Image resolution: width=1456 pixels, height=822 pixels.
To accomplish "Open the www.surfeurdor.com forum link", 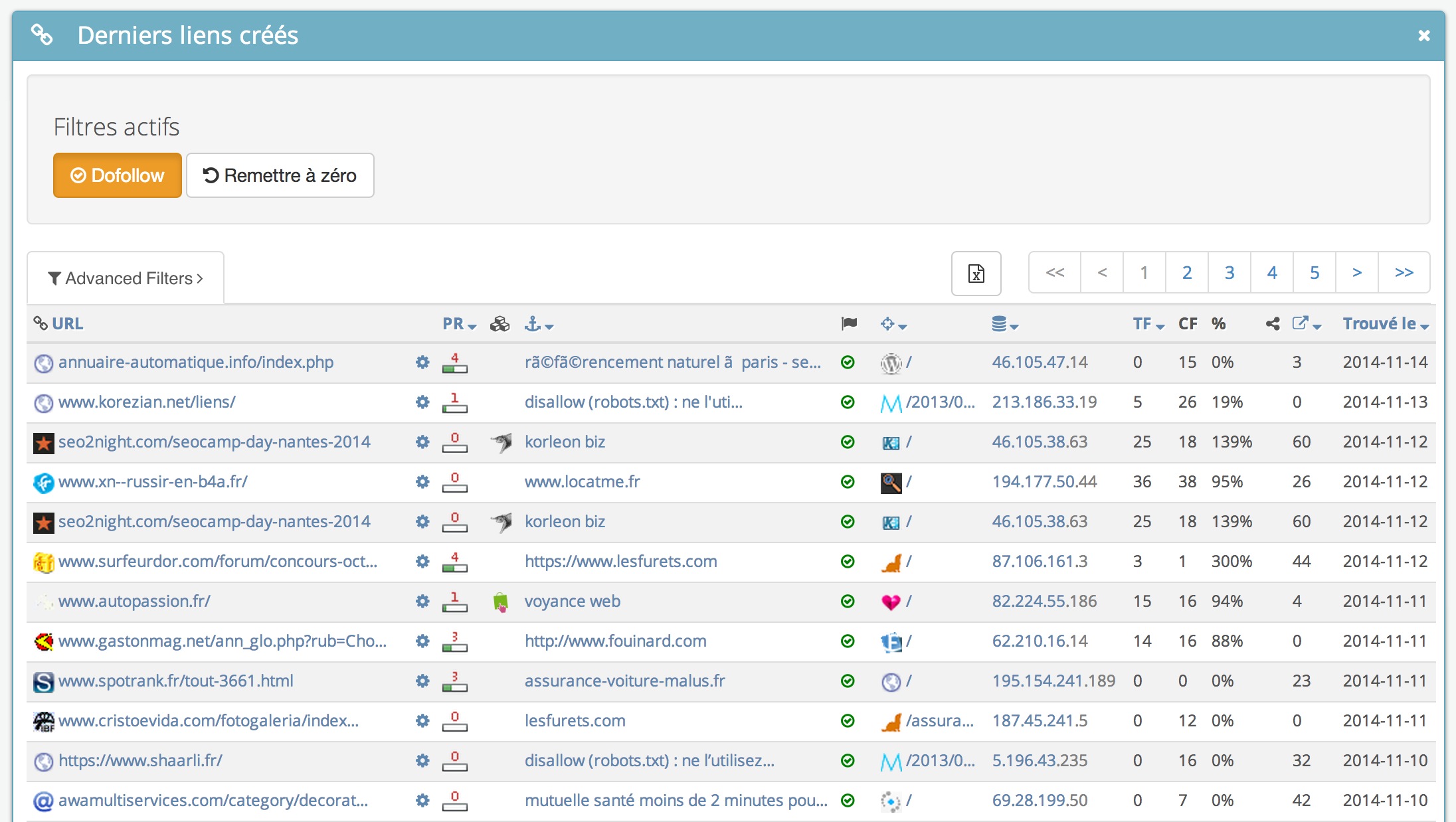I will [x=217, y=561].
